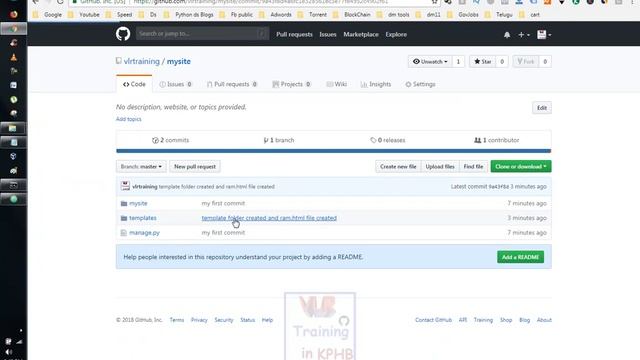This screenshot has width=640, height=360.
Task: Open the Blog footer link
Action: 524,320
